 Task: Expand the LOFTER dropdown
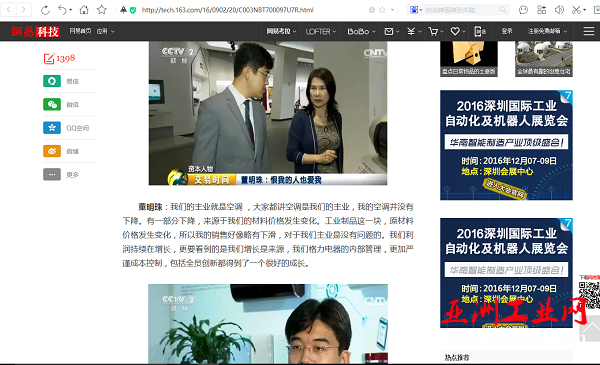[321, 31]
